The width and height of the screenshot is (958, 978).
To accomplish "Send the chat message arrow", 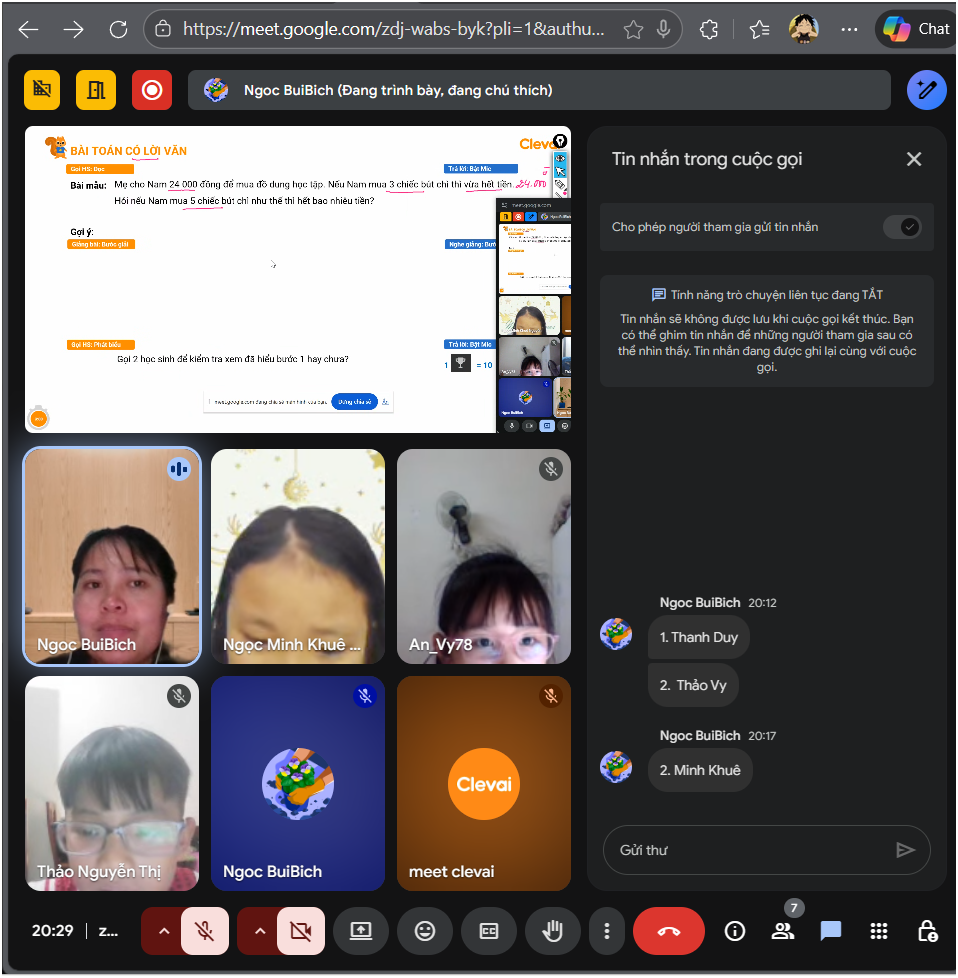I will click(905, 850).
